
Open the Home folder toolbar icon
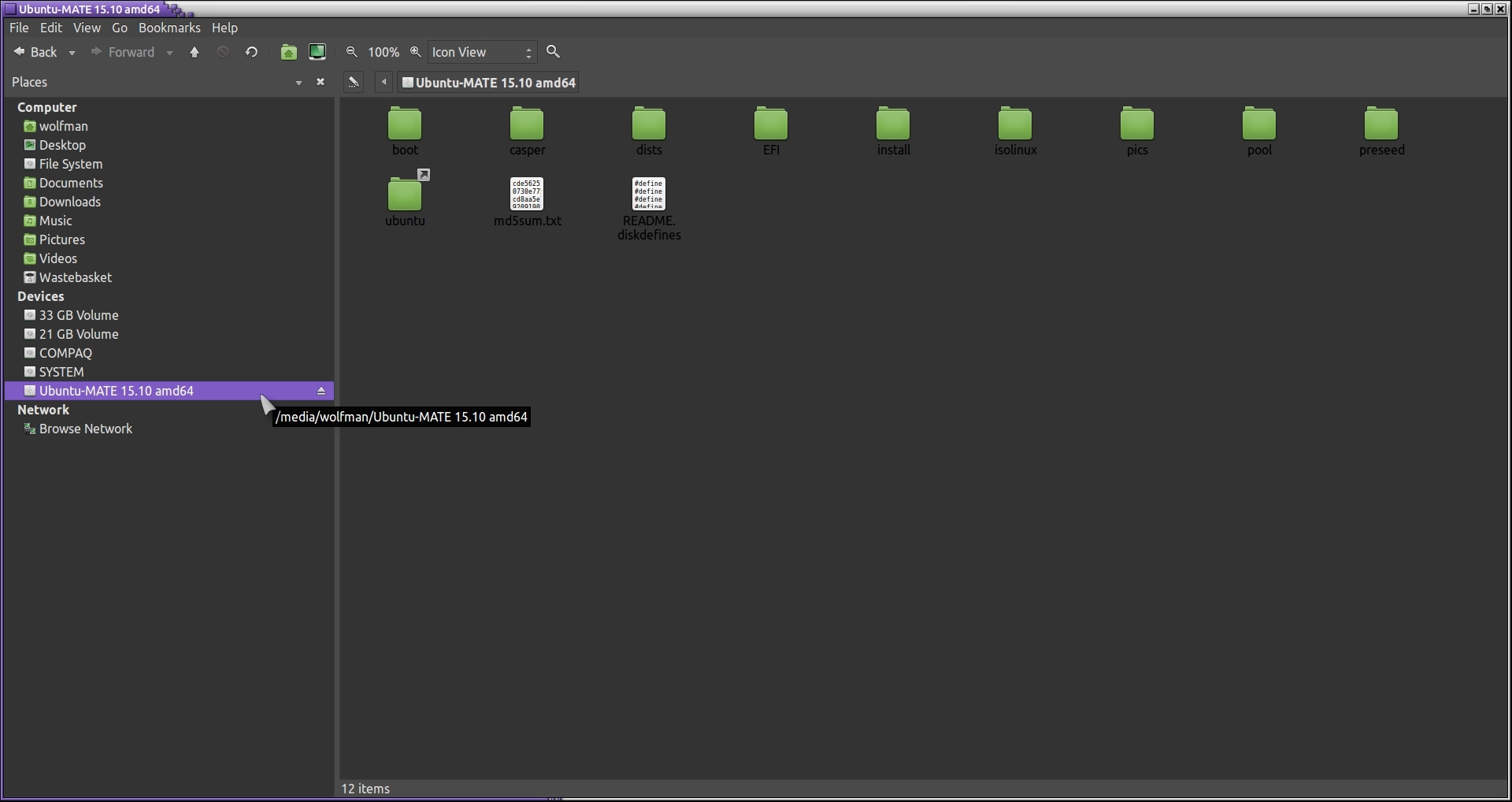pyautogui.click(x=289, y=52)
